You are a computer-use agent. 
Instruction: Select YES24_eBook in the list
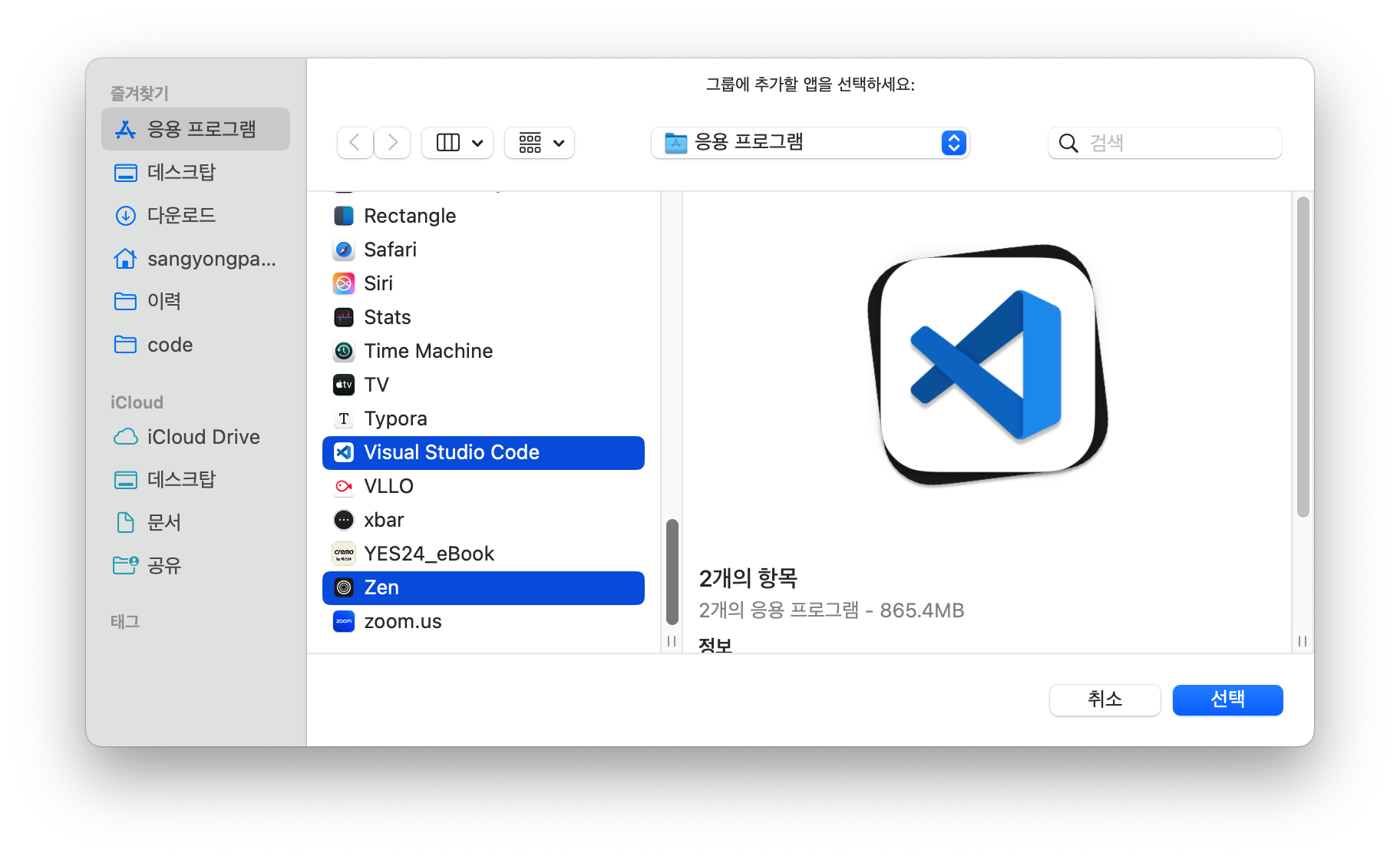pyautogui.click(x=428, y=553)
